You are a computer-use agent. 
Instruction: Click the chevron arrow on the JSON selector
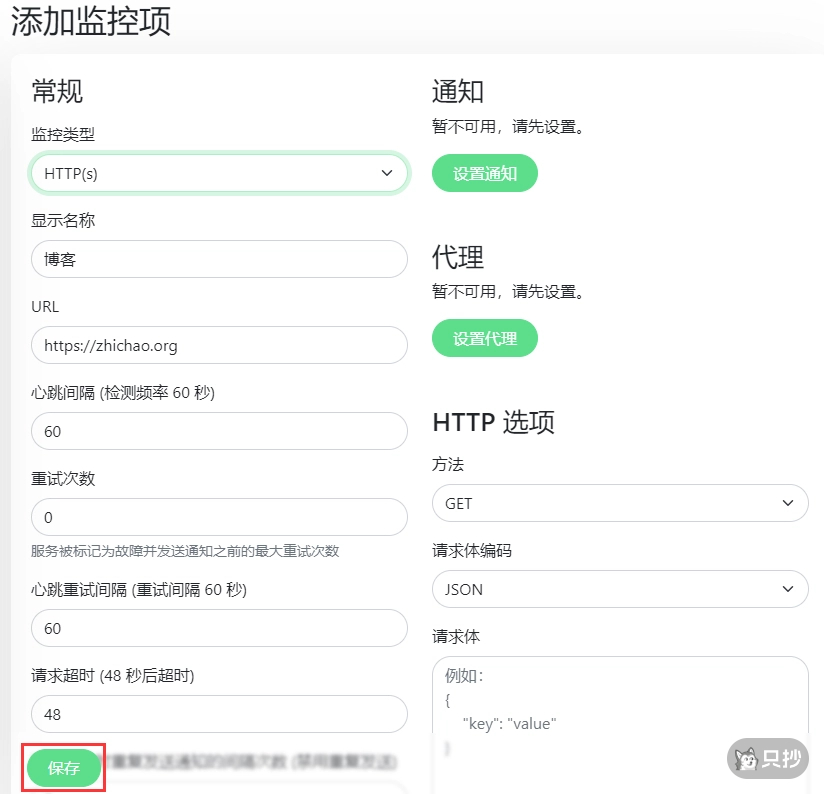point(789,589)
